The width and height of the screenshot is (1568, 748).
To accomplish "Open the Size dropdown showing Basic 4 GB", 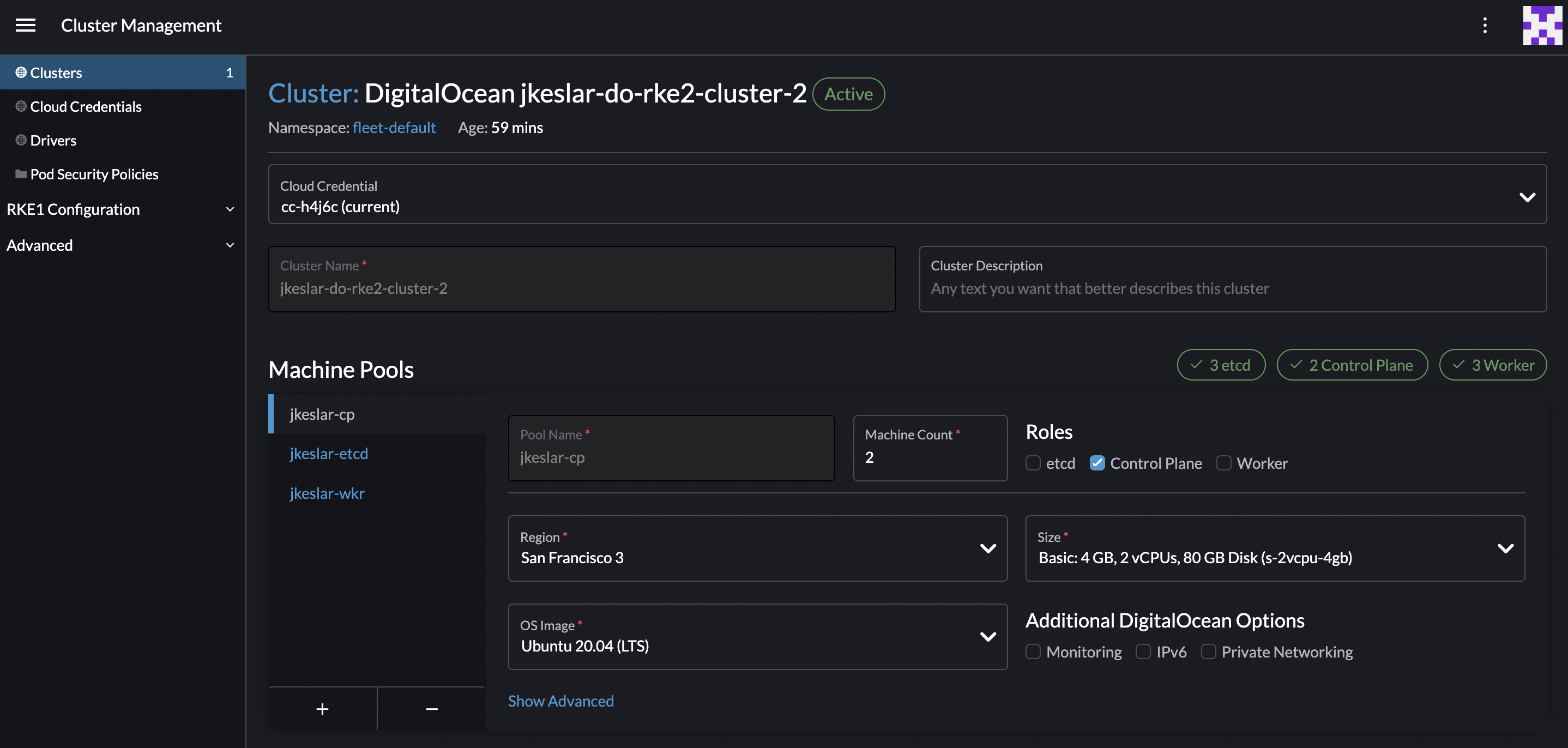I will point(1506,548).
